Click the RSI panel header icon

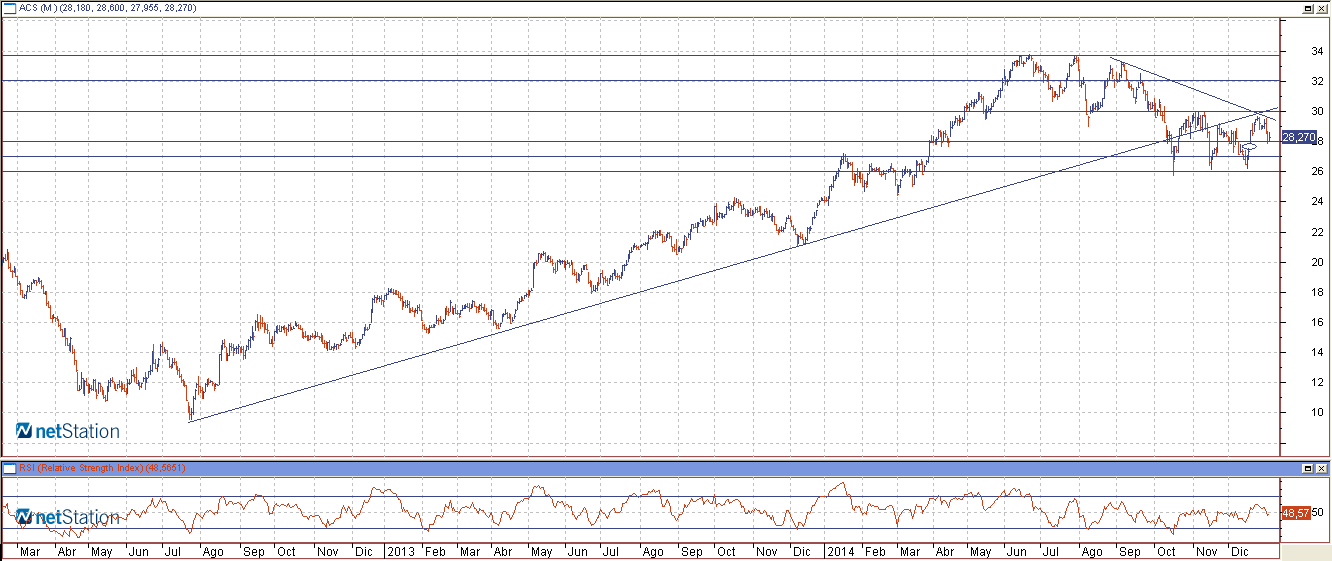point(9,468)
